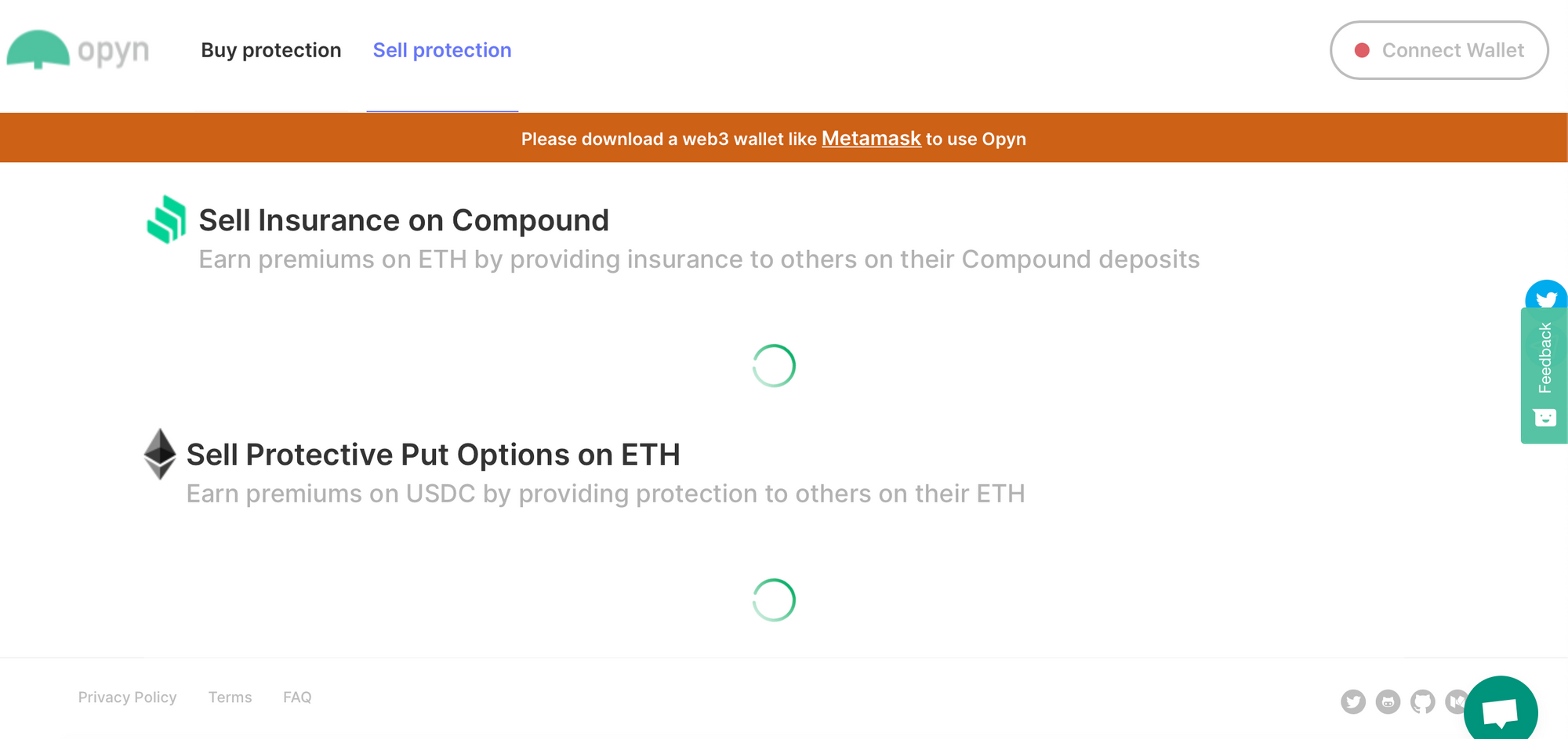1568x739 pixels.
Task: Open the Terms footer link
Action: point(230,697)
